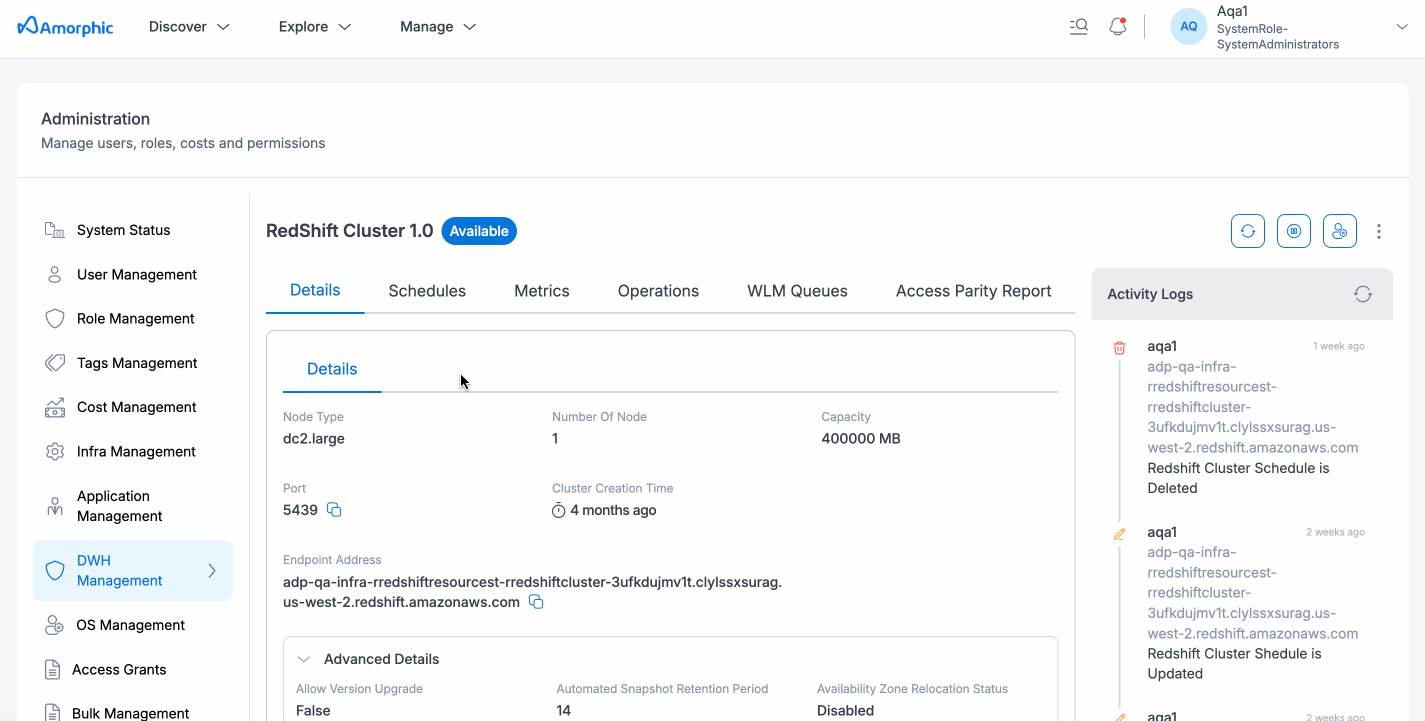Screen dimensions: 1425x721
Task: Click the dc2.large node type value
Action: point(314,438)
